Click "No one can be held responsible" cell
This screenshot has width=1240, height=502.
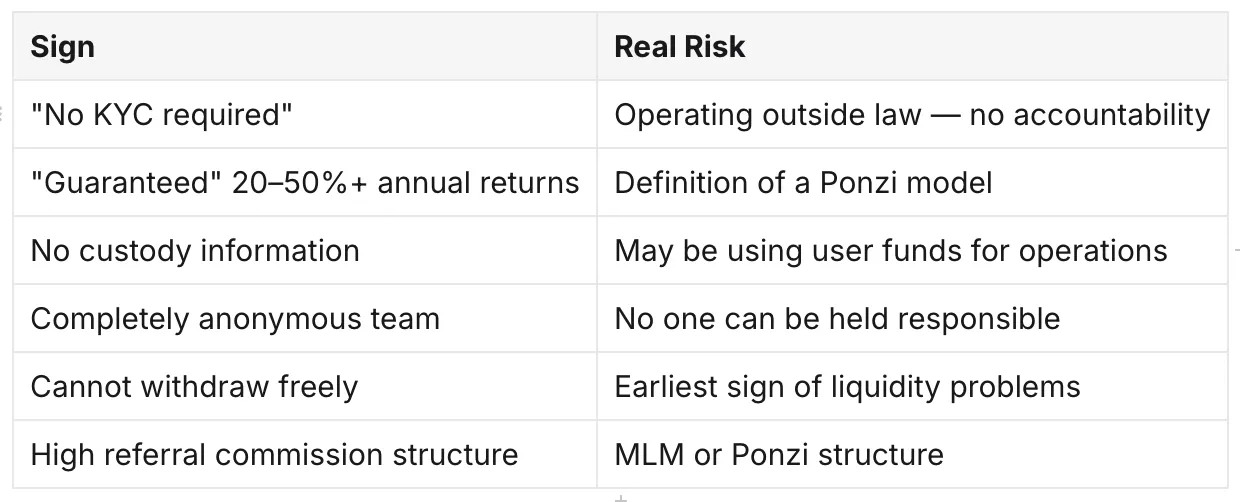[912, 319]
